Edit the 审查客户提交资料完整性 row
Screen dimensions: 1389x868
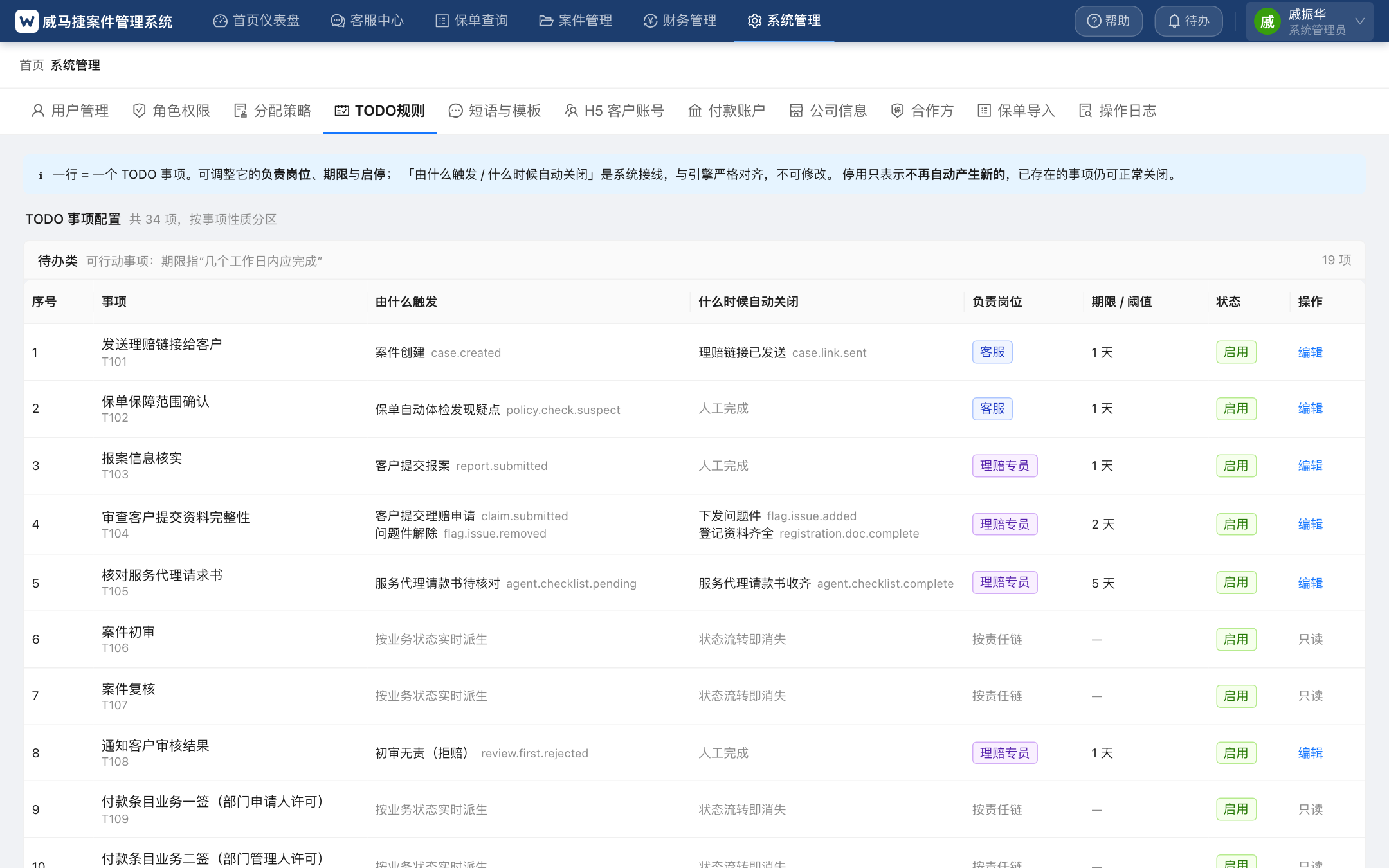point(1310,524)
